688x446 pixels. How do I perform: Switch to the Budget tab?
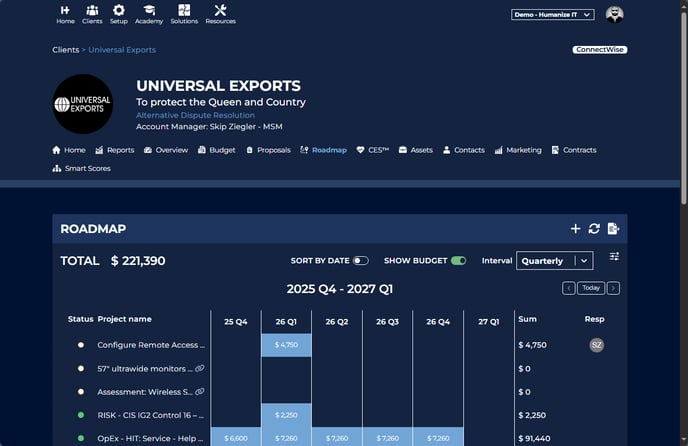tap(217, 150)
